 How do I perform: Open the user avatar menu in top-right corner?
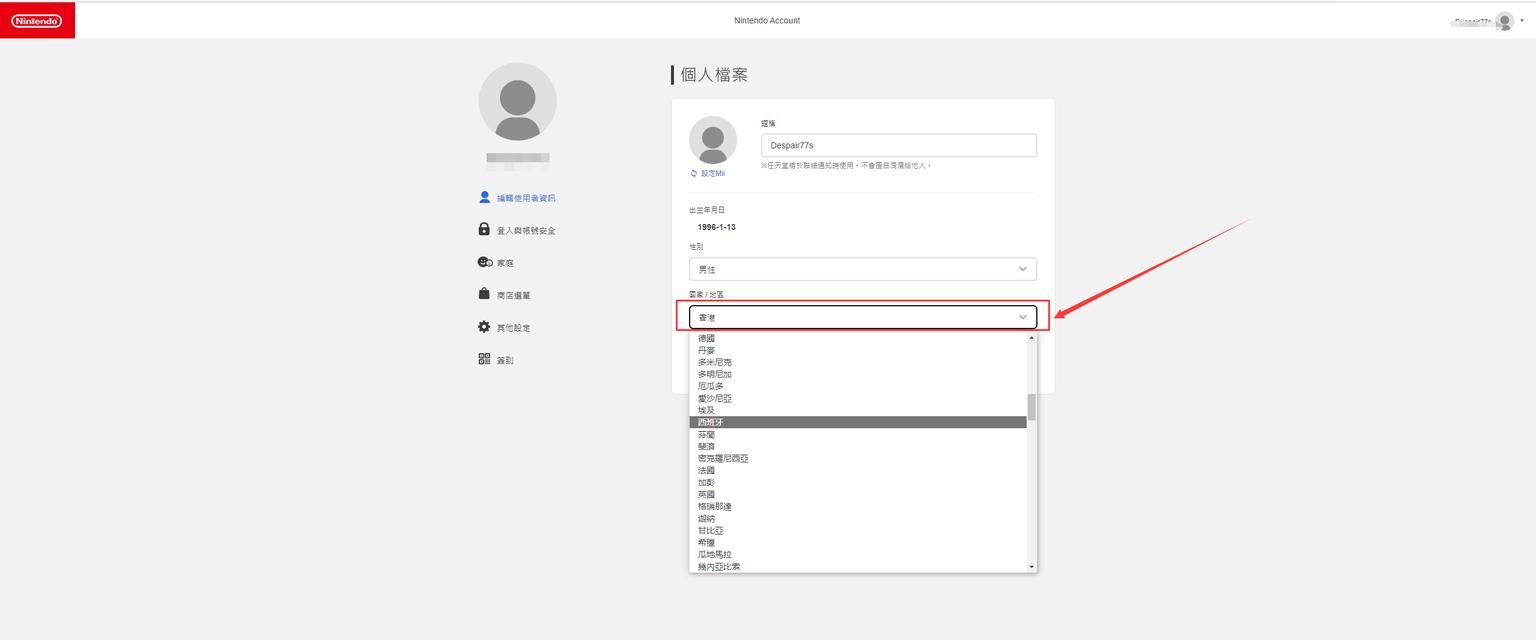click(x=1504, y=21)
